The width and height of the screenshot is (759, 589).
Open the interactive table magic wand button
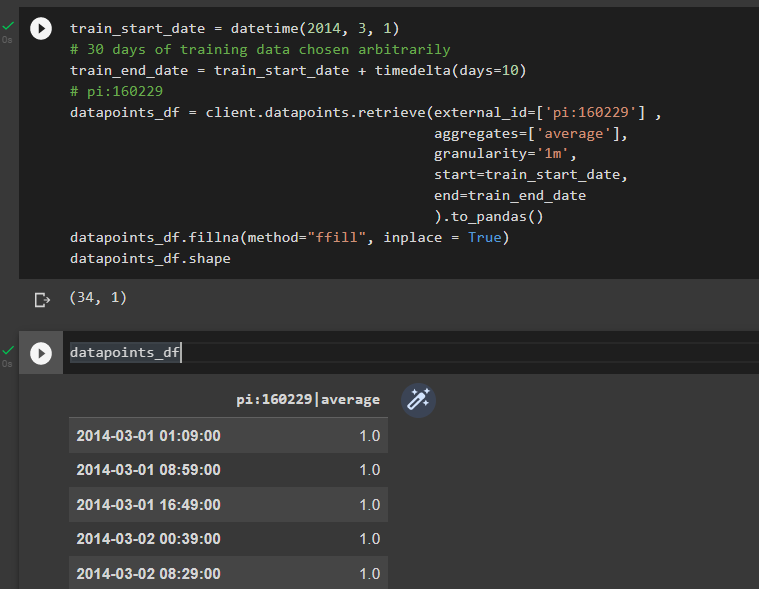coord(418,400)
